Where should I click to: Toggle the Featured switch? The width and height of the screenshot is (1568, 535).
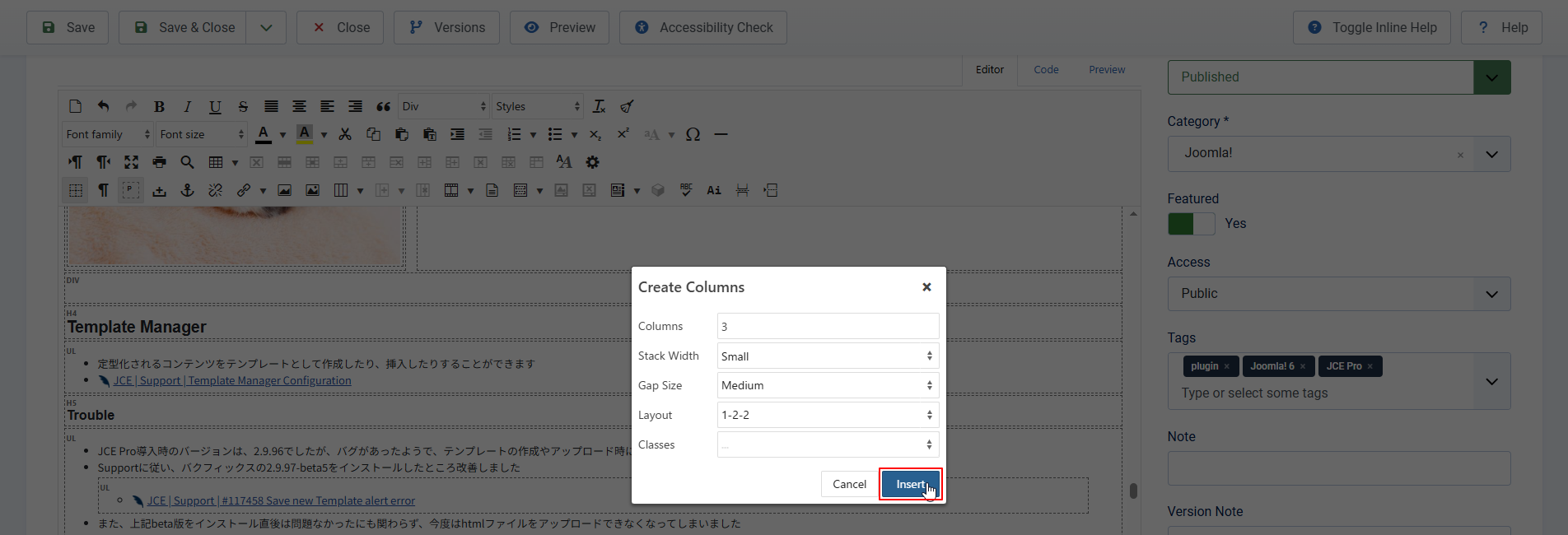pyautogui.click(x=1191, y=224)
